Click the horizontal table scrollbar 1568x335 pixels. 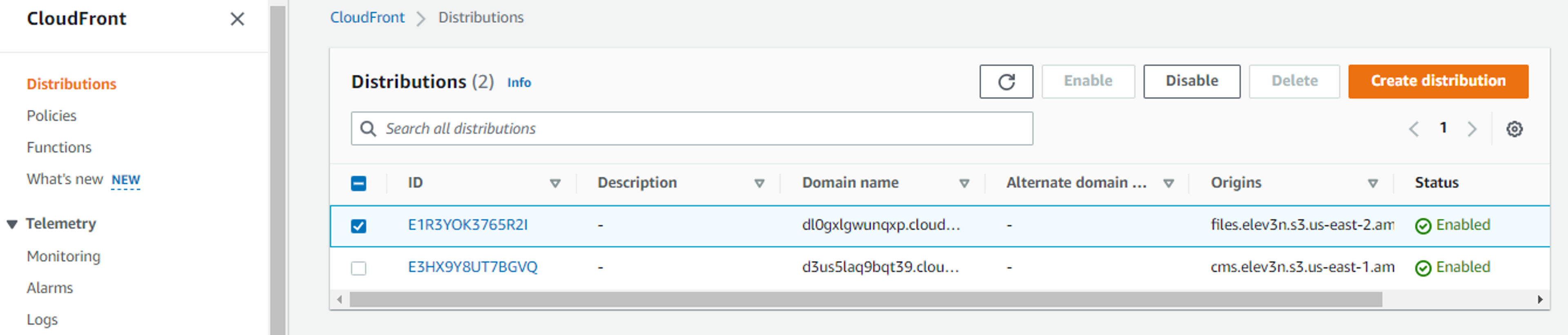click(x=866, y=299)
